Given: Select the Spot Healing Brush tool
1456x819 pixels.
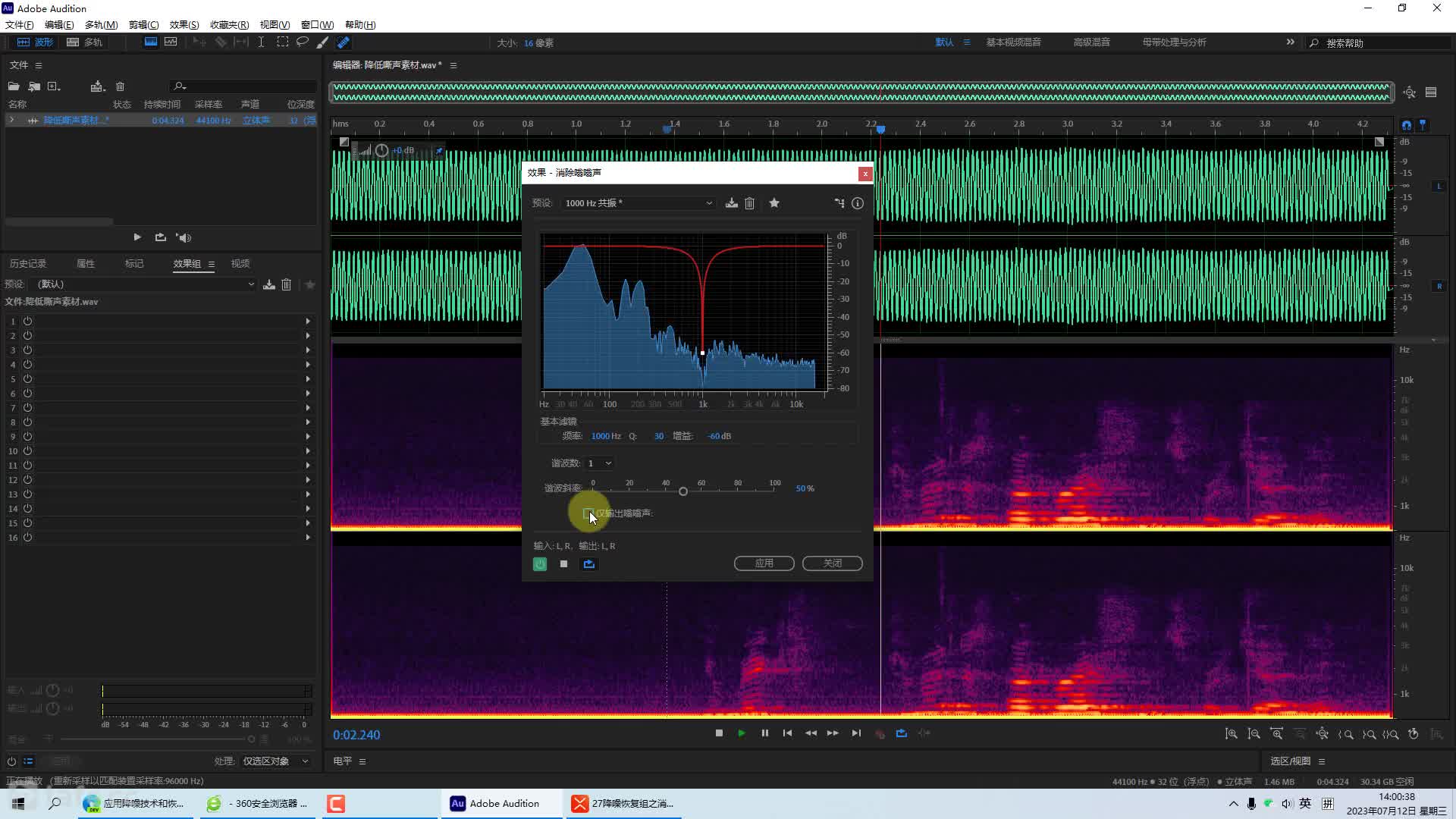Looking at the screenshot, I should coord(344,42).
